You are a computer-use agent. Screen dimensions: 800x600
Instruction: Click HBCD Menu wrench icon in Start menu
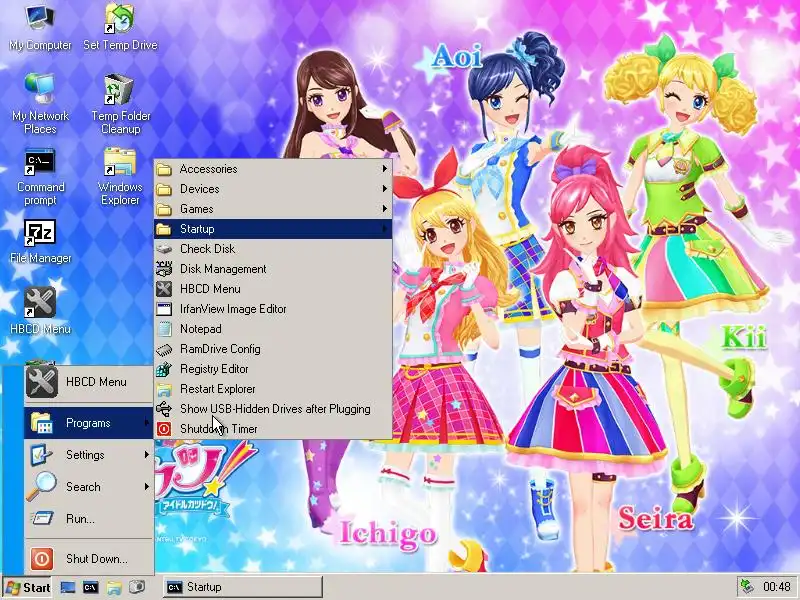click(x=41, y=382)
